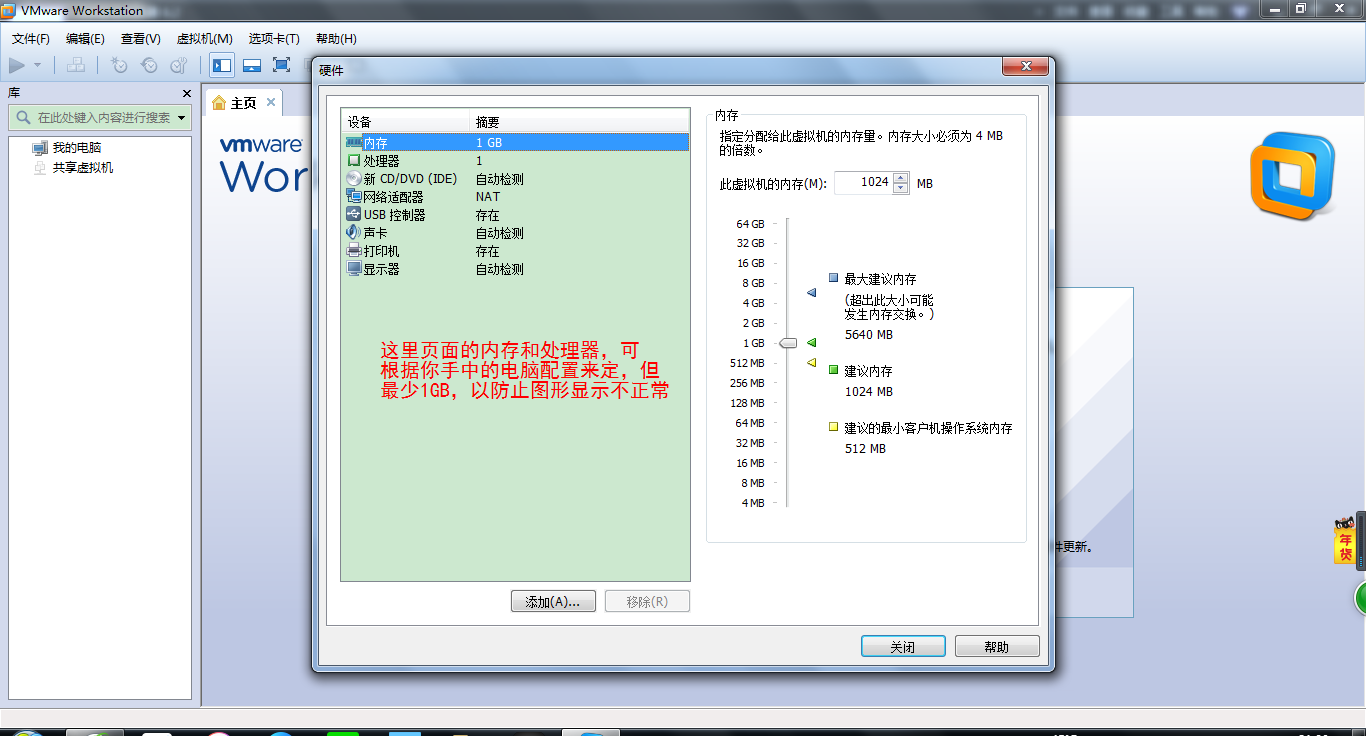
Task: Open the 帮助(H) menu
Action: (x=336, y=39)
